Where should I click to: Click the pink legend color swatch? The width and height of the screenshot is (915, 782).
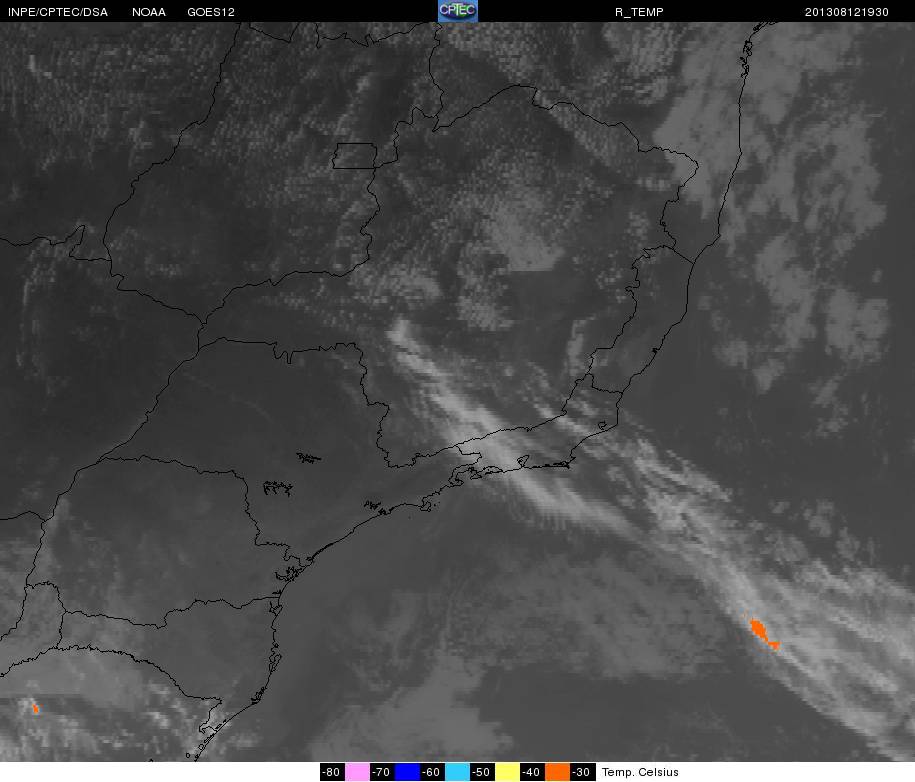coord(357,772)
